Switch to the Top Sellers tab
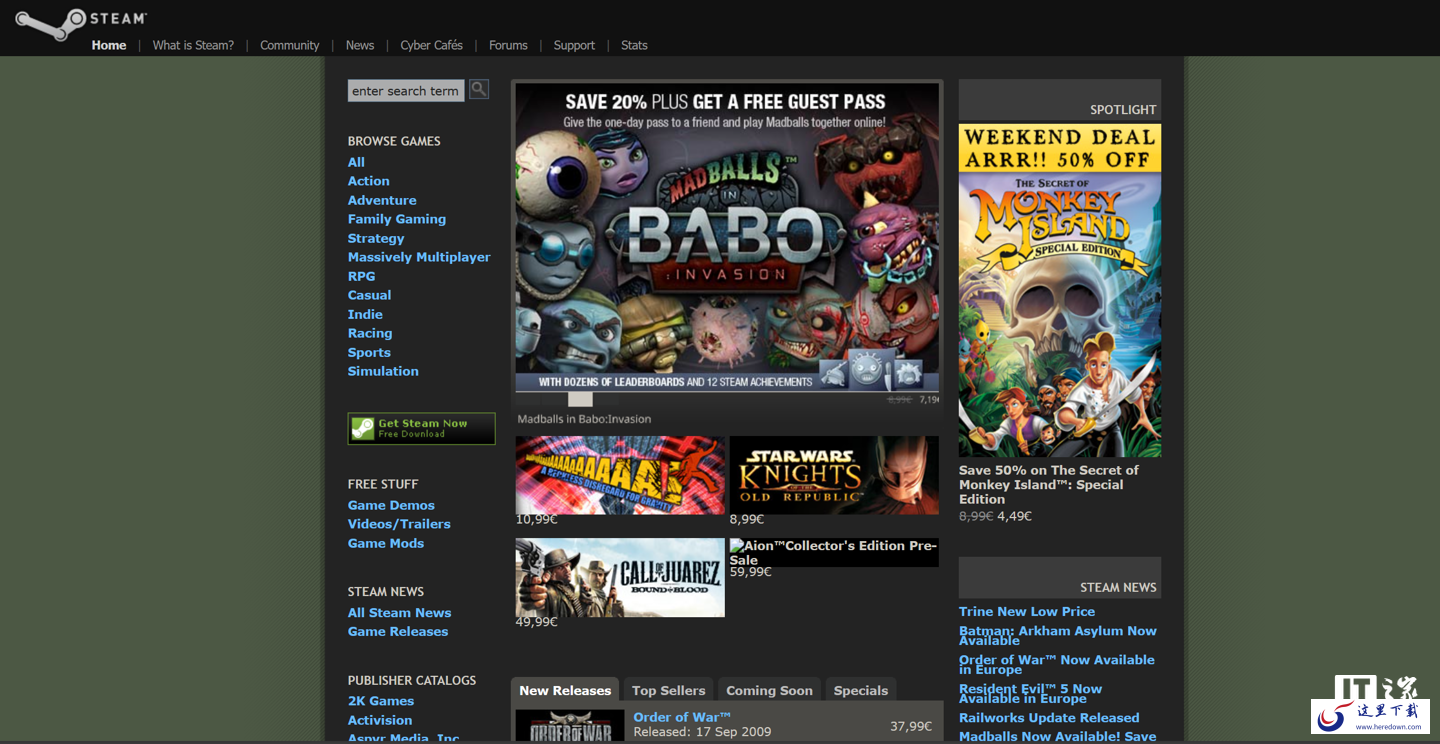1440x744 pixels. pos(668,690)
